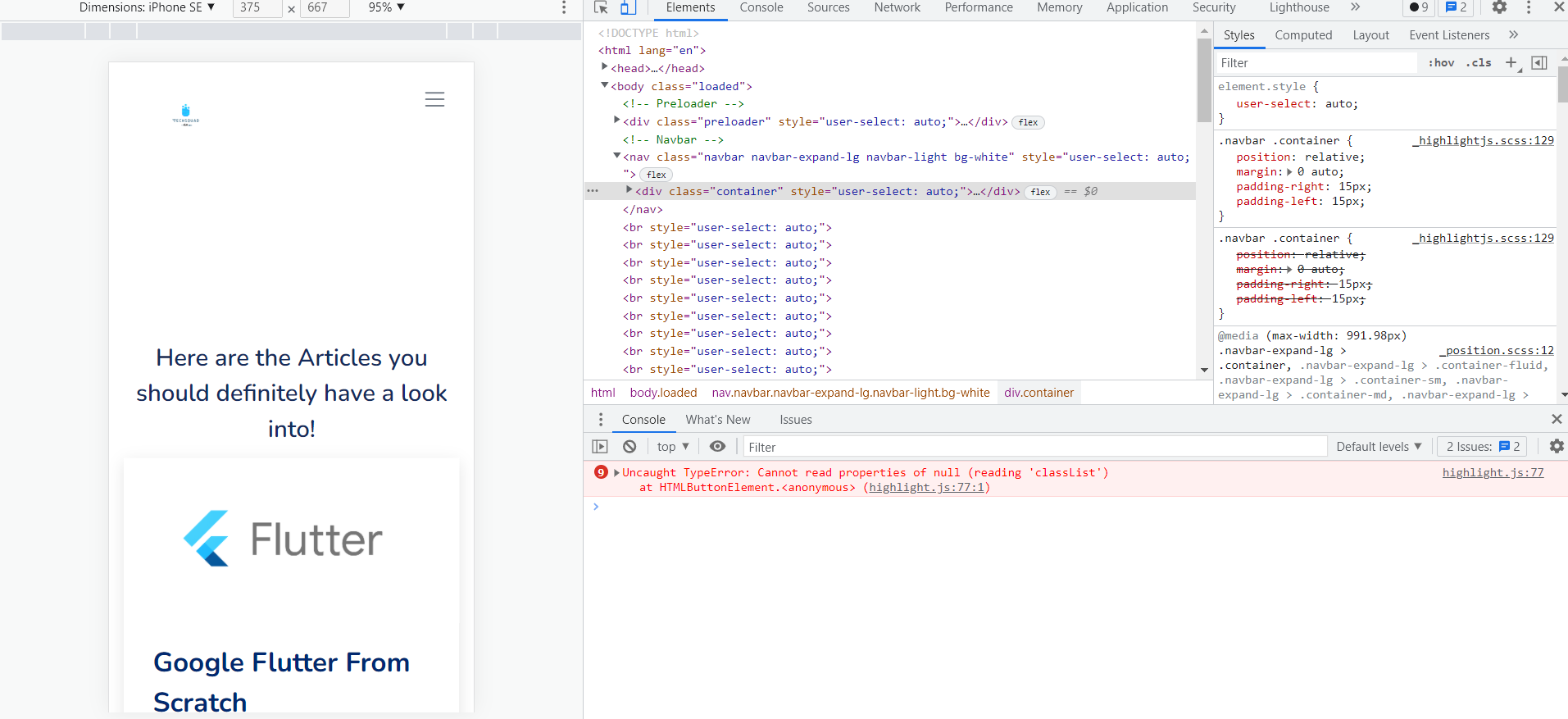Viewport: 1568px width, 719px height.
Task: Open DevTools settings gear
Action: [1499, 7]
